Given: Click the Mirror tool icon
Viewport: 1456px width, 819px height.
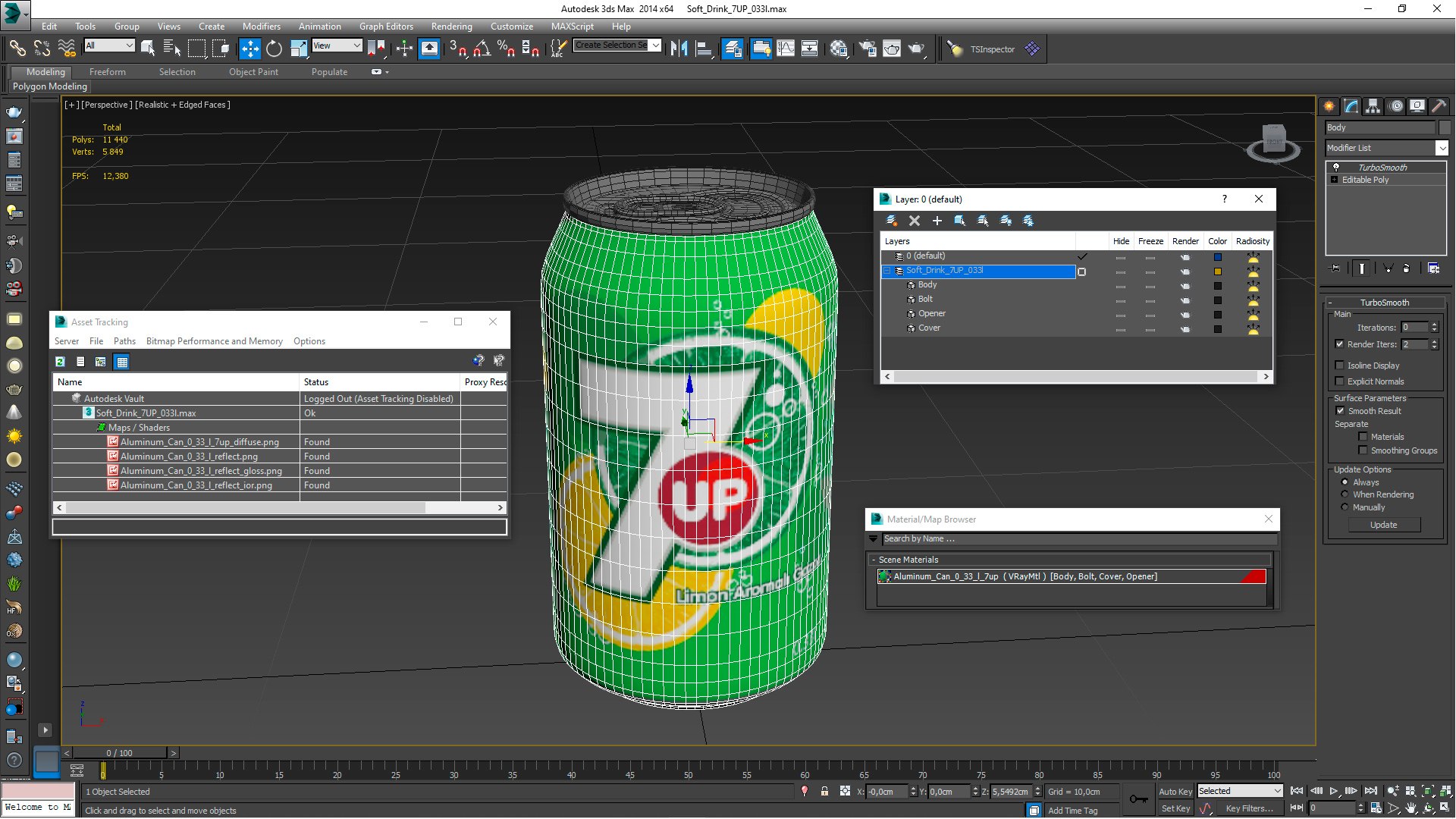Looking at the screenshot, I should tap(679, 49).
